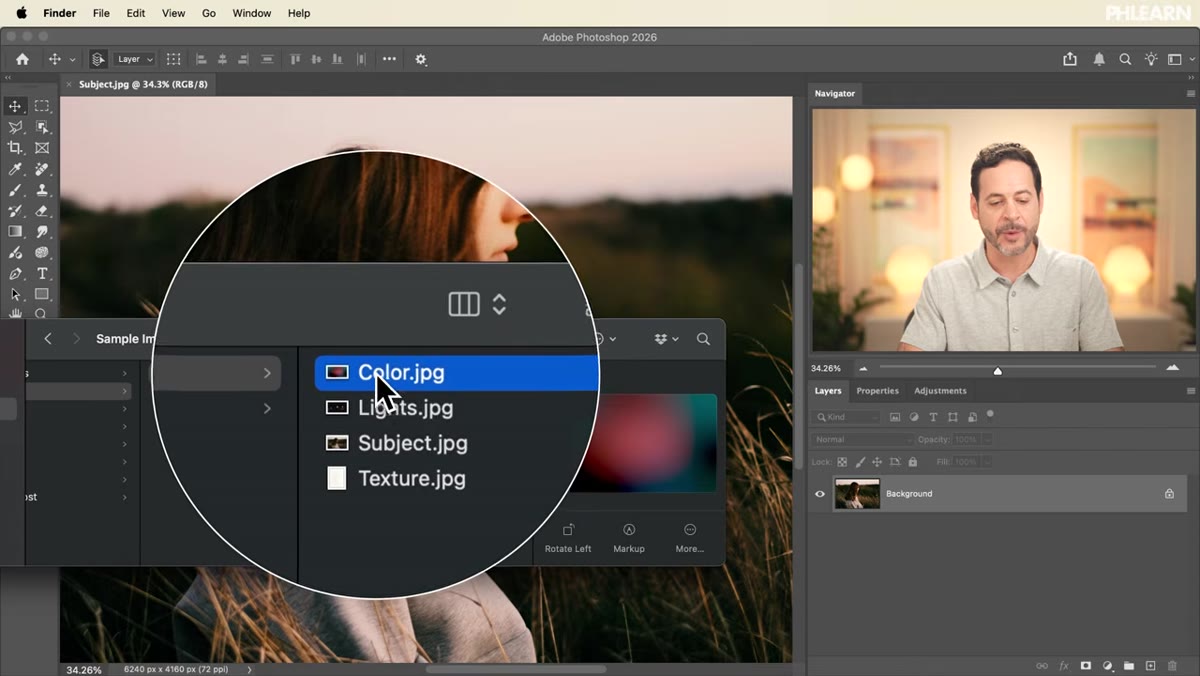Select the Eyedropper tool
Image resolution: width=1200 pixels, height=676 pixels.
(x=15, y=169)
